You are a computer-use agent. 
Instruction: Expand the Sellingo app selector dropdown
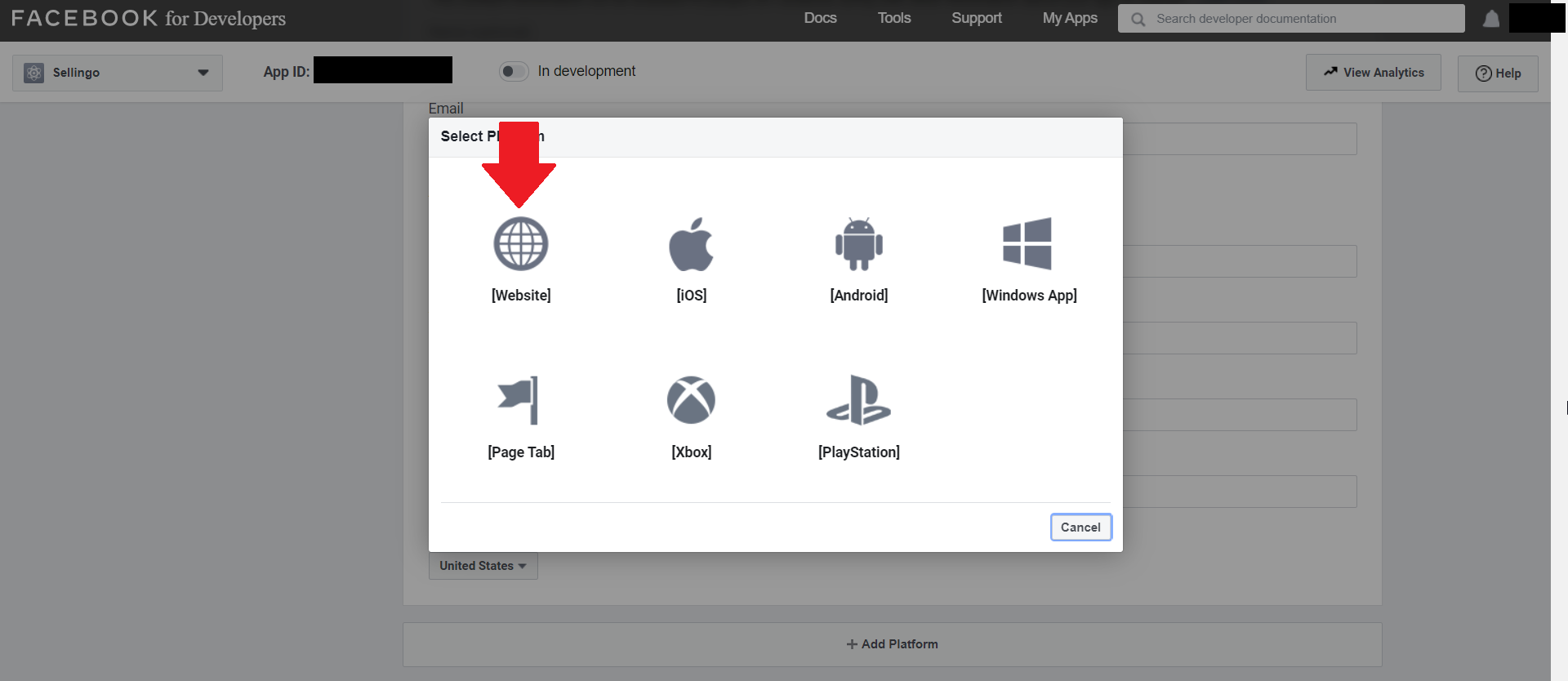click(118, 73)
